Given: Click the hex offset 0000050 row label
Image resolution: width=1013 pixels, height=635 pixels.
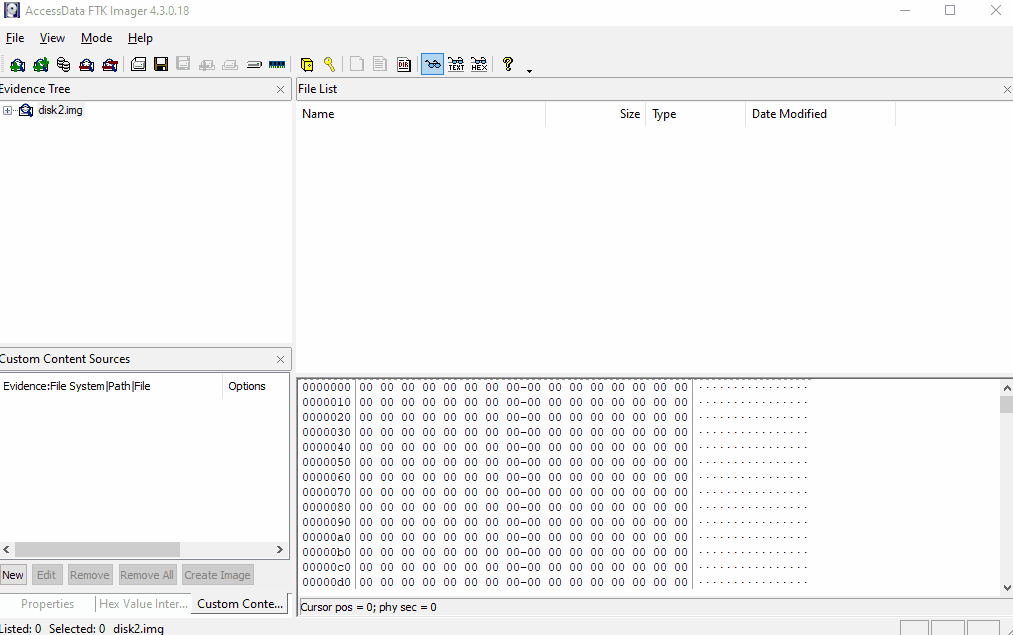Looking at the screenshot, I should (326, 462).
